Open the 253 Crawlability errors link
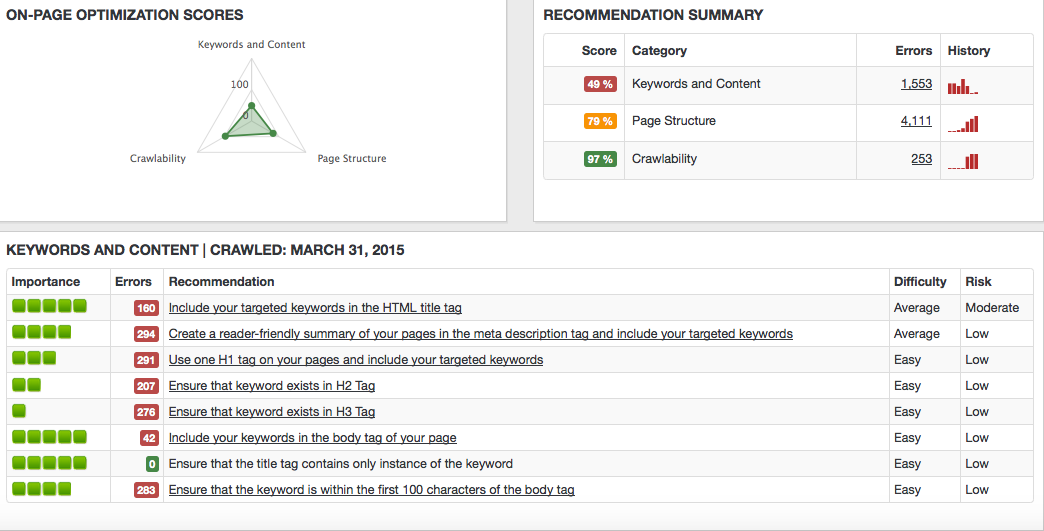Screen dimensions: 1044x531 pyautogui.click(x=921, y=159)
